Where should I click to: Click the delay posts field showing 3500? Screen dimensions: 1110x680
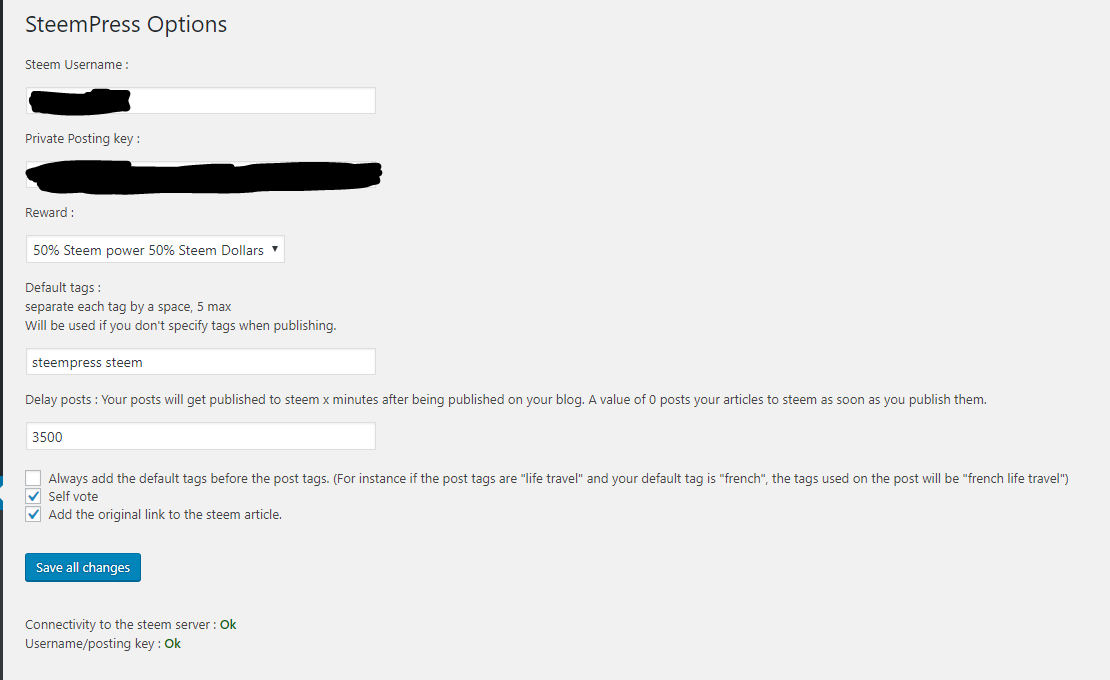[x=200, y=436]
